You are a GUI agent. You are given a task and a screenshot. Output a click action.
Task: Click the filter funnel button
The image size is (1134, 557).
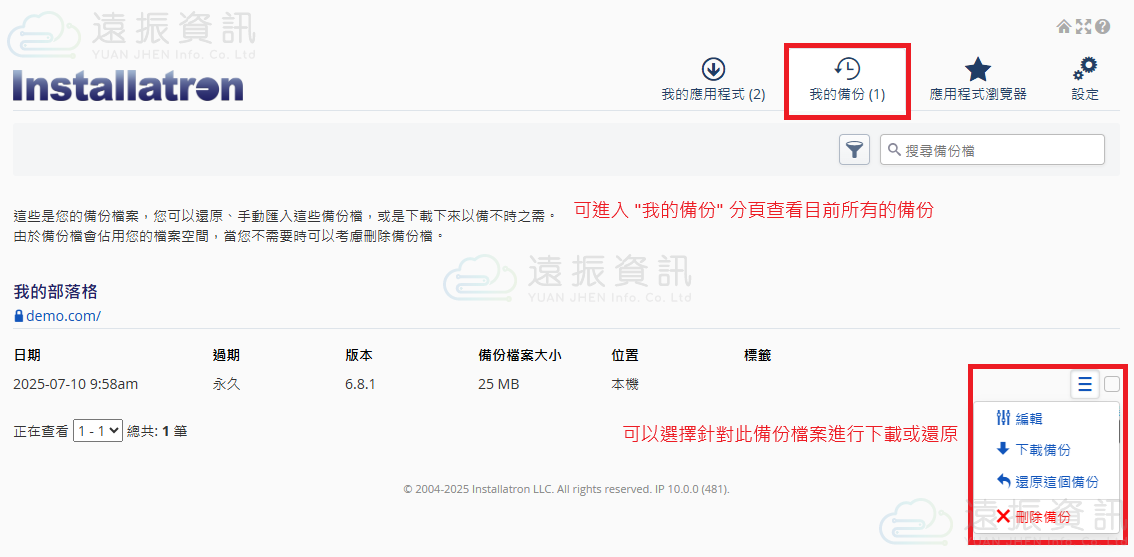pyautogui.click(x=854, y=150)
